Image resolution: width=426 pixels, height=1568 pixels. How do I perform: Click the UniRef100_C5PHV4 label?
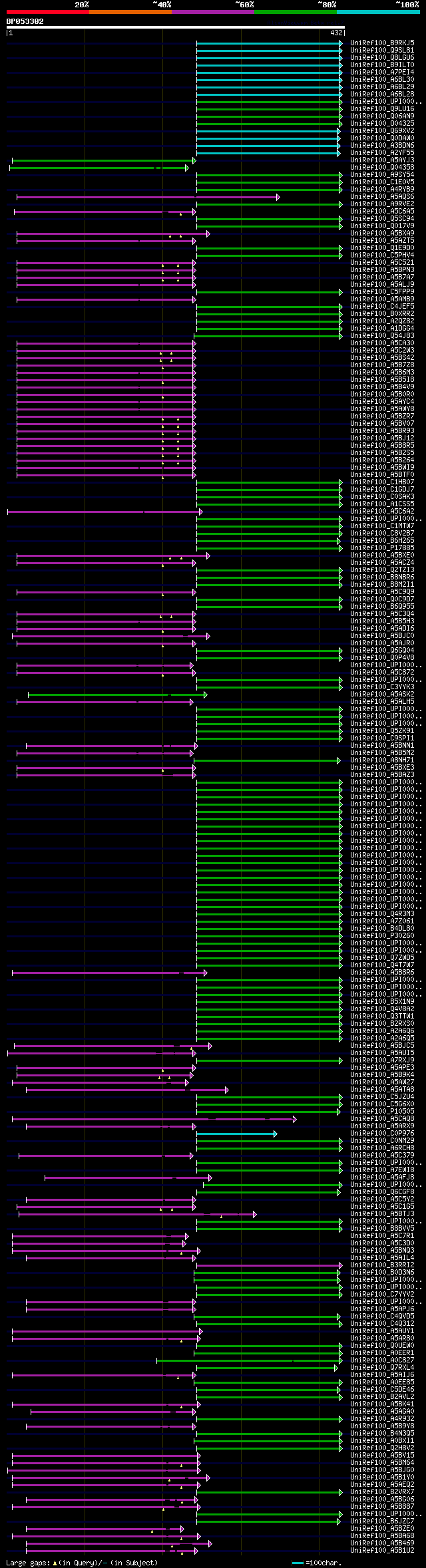point(382,255)
